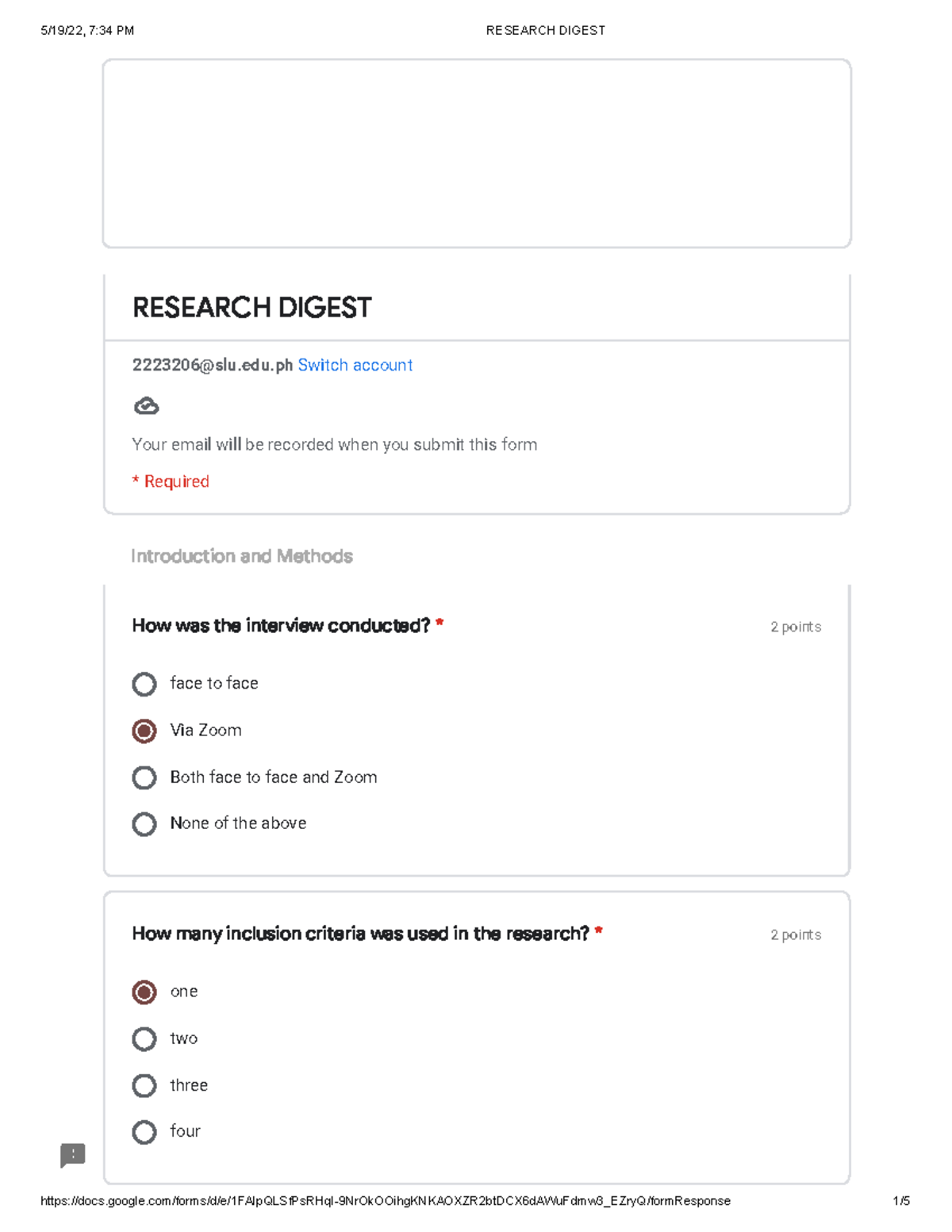Image resolution: width=952 pixels, height=1232 pixels.
Task: Click the RESEARCH DIGEST page header text
Action: click(x=545, y=30)
